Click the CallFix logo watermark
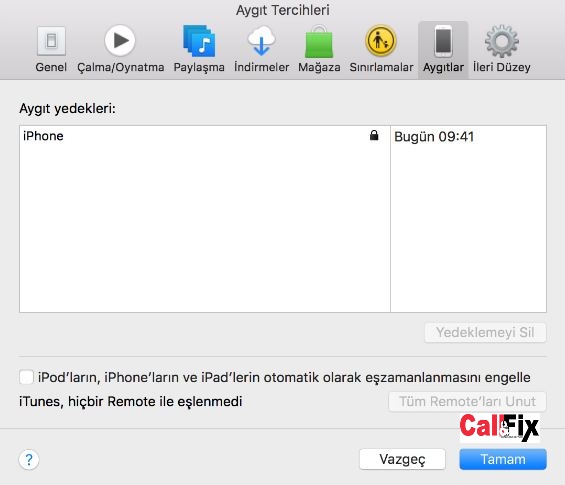 499,428
